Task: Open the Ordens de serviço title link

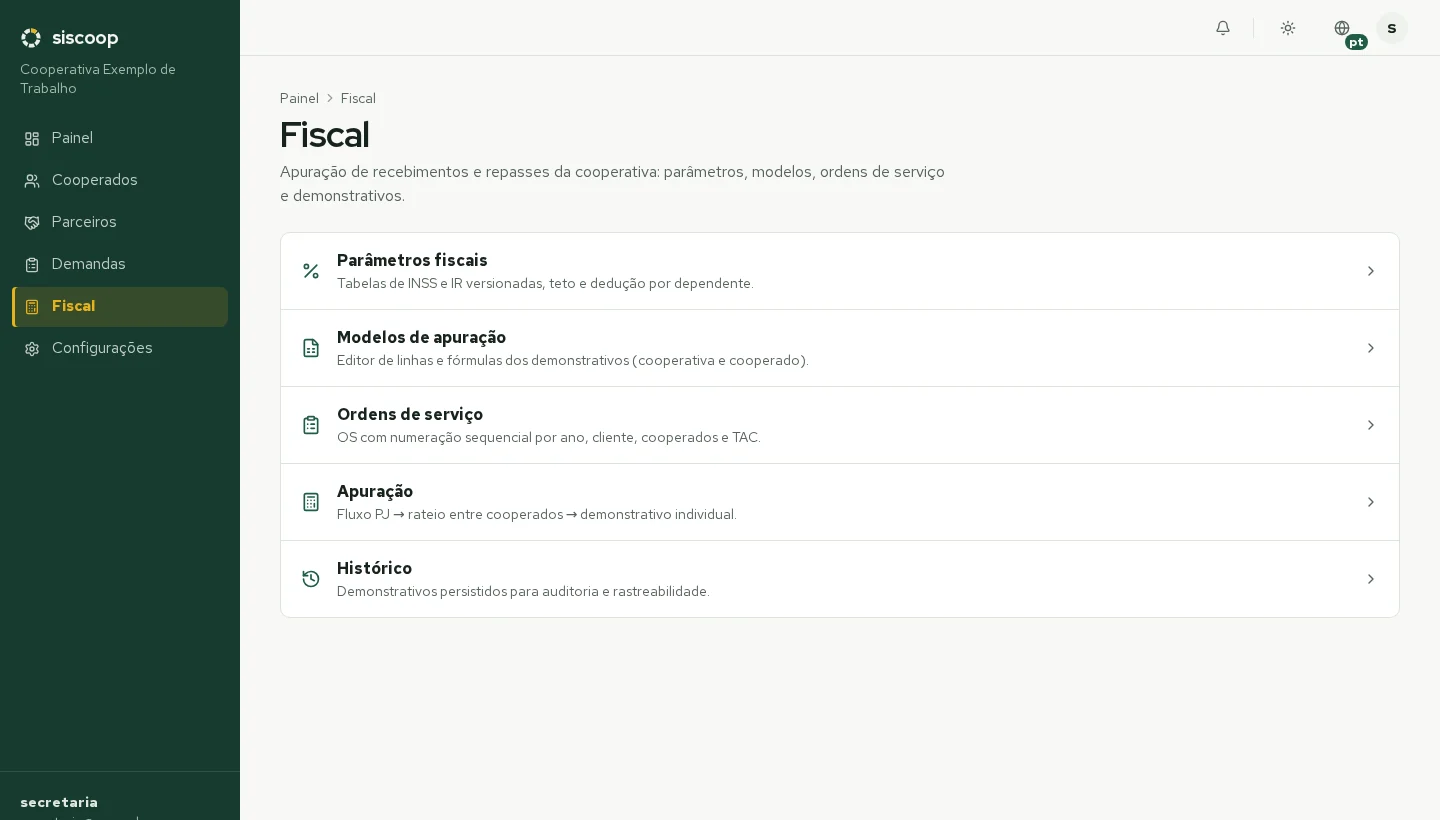Action: click(x=410, y=414)
